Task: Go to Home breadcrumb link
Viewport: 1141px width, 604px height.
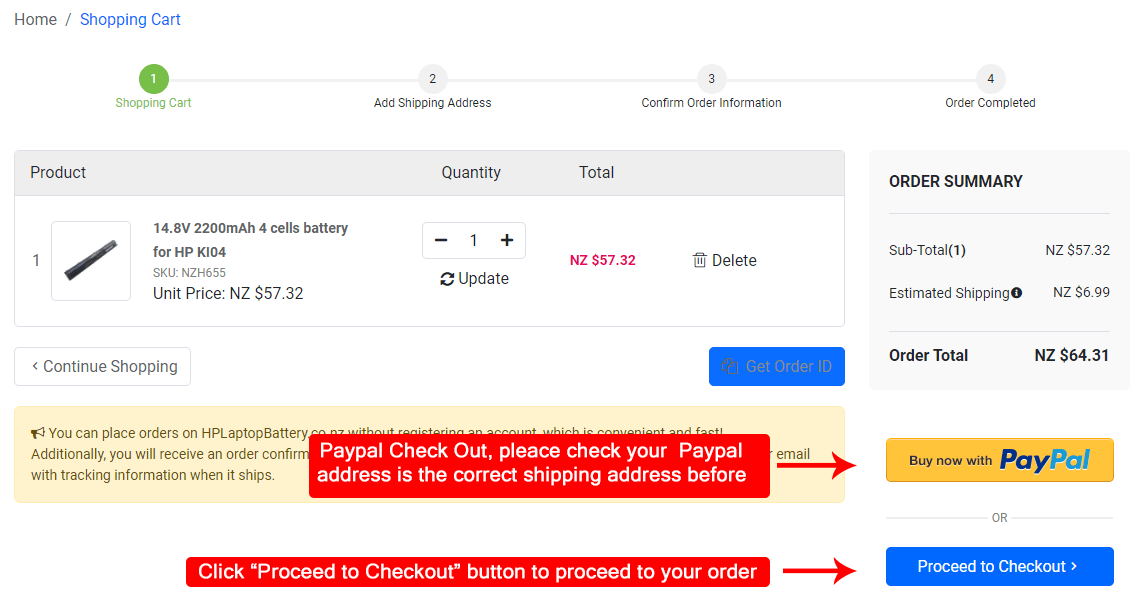Action: point(35,20)
